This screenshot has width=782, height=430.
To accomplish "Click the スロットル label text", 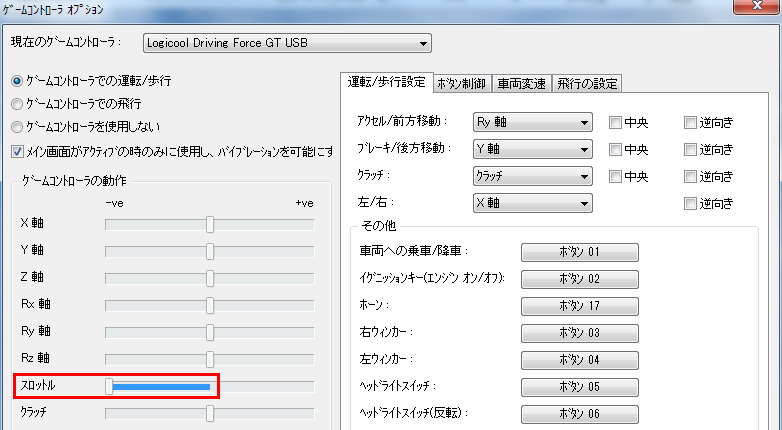I will tap(37, 385).
